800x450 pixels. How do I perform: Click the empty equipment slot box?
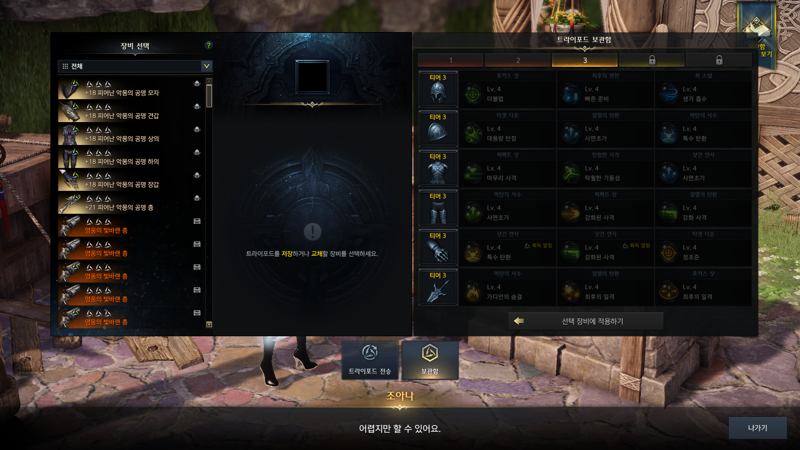(312, 77)
